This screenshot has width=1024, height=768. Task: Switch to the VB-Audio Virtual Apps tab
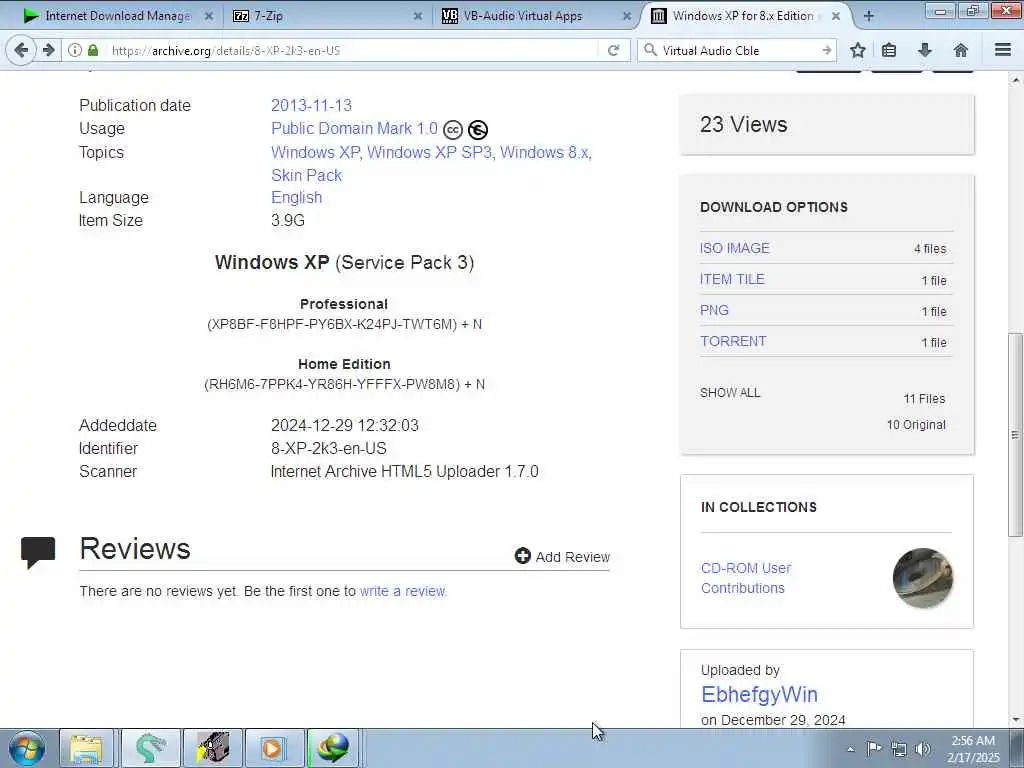[x=536, y=16]
